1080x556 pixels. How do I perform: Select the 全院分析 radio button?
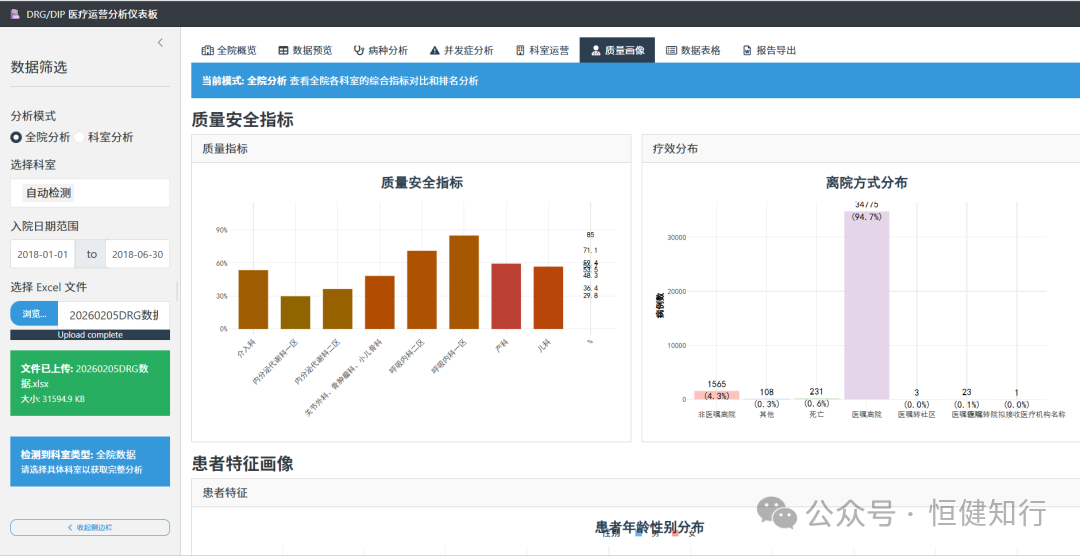click(x=16, y=137)
